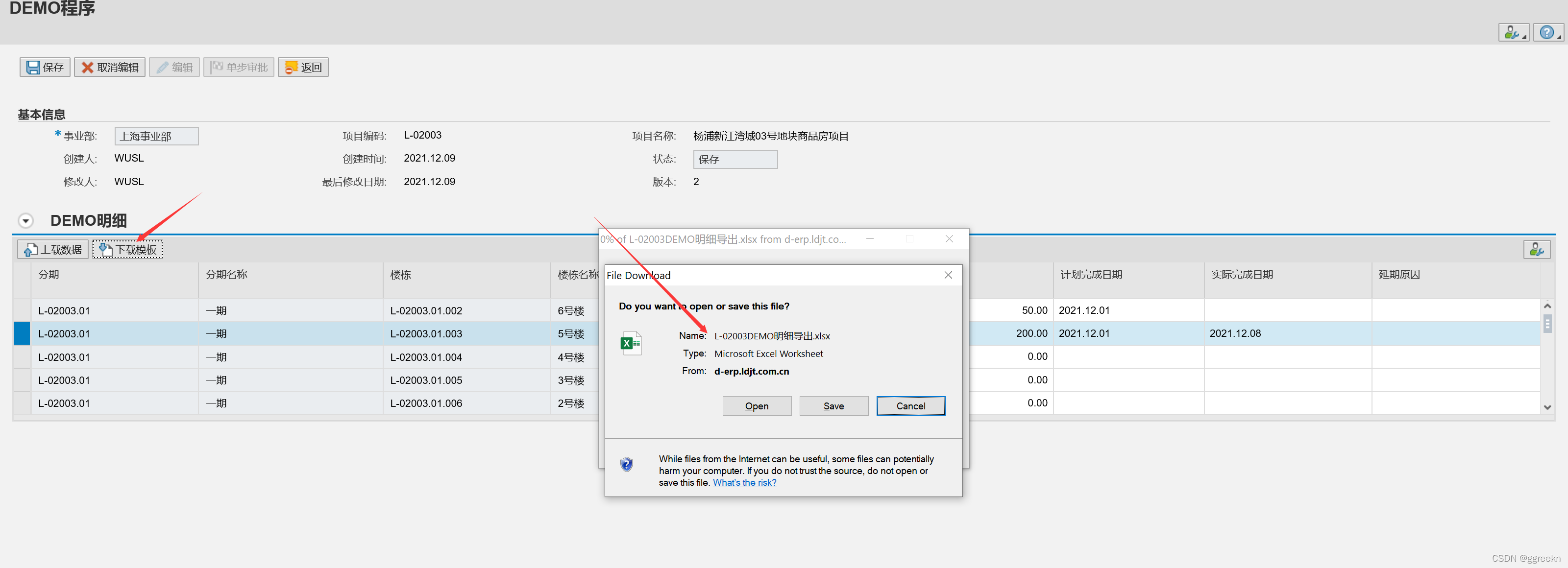Select the row for L-02003.01.006

point(22,403)
